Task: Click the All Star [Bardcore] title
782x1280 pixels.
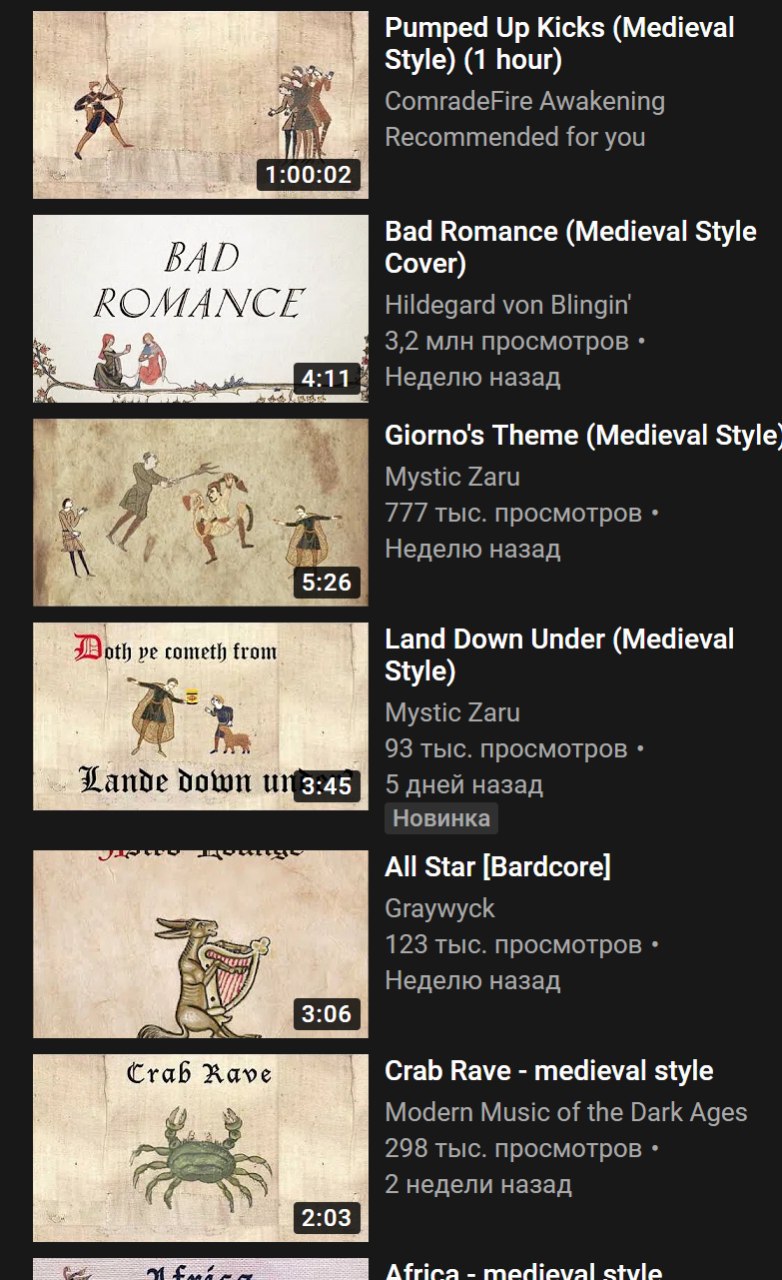Action: tap(498, 867)
